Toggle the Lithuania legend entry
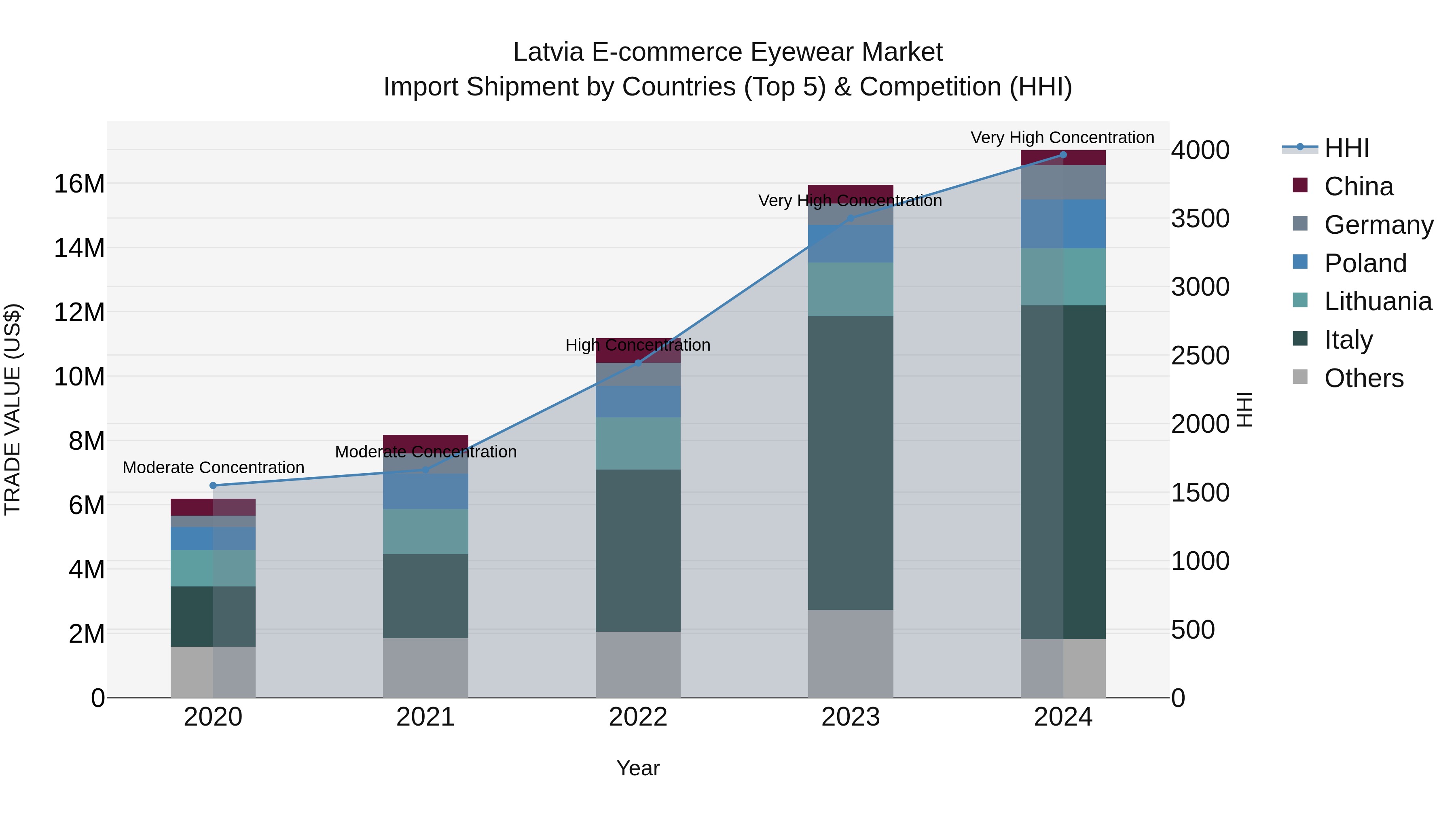This screenshot has width=1456, height=819. point(1363,301)
